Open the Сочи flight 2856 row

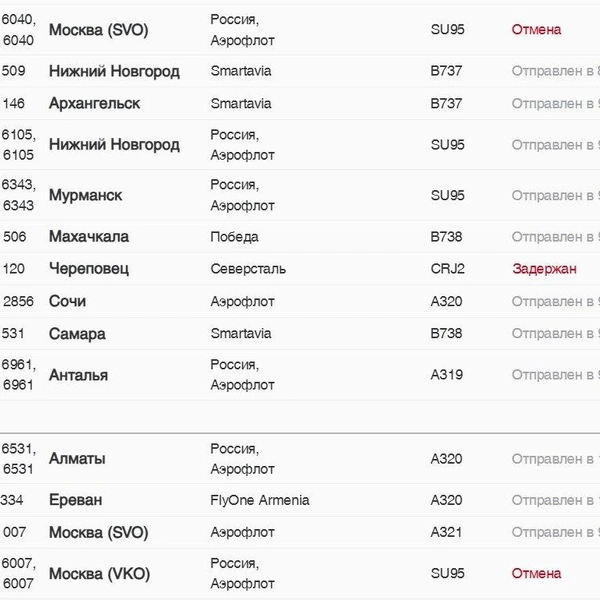300,301
